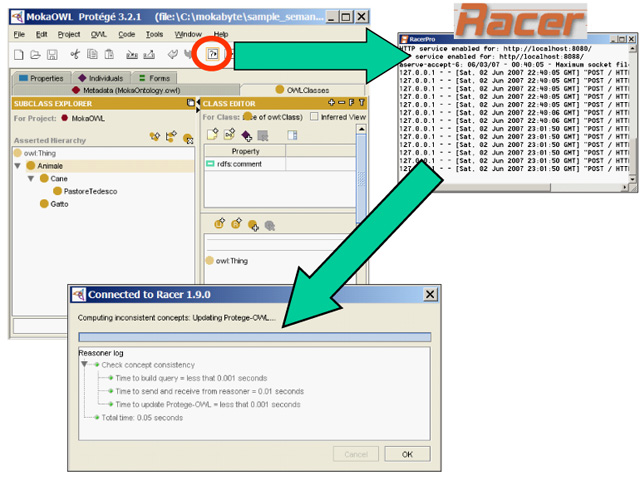Click the Create sibling class icon

[171, 137]
